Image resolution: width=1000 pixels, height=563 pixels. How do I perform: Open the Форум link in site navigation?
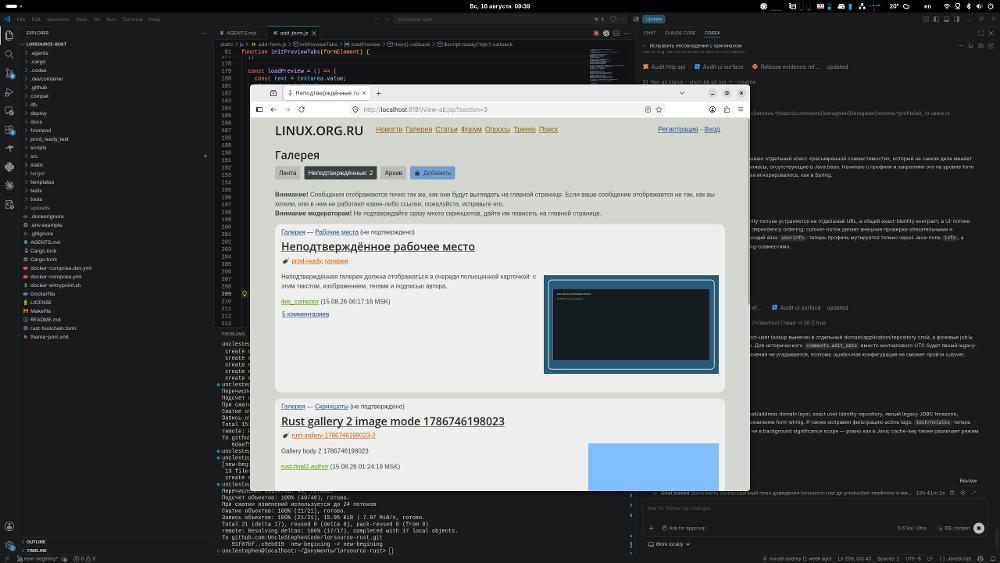coord(471,129)
